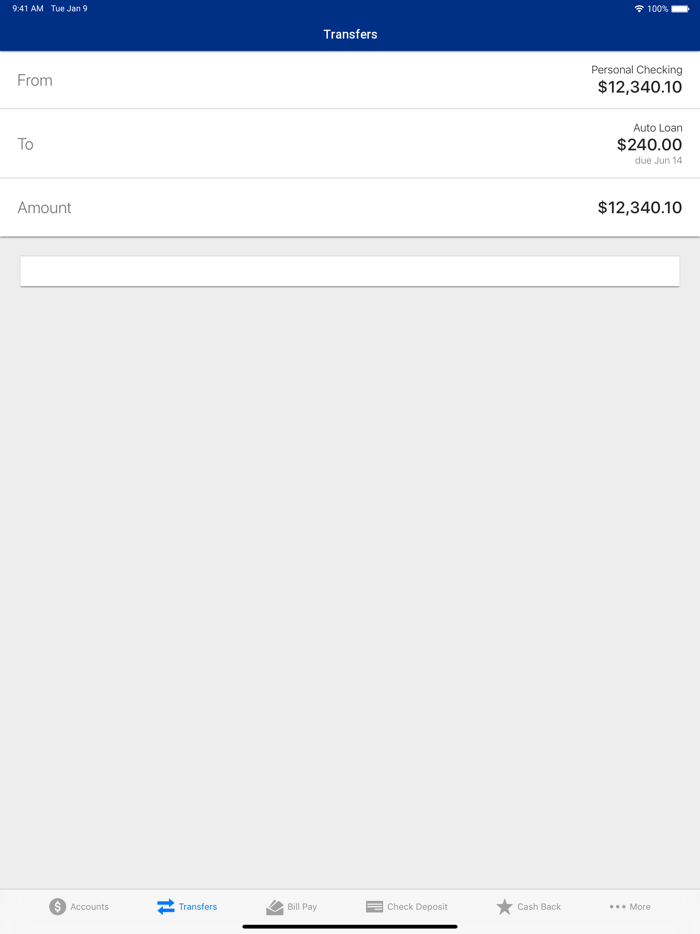The width and height of the screenshot is (700, 934).
Task: Open the Cash Back star icon
Action: point(504,907)
